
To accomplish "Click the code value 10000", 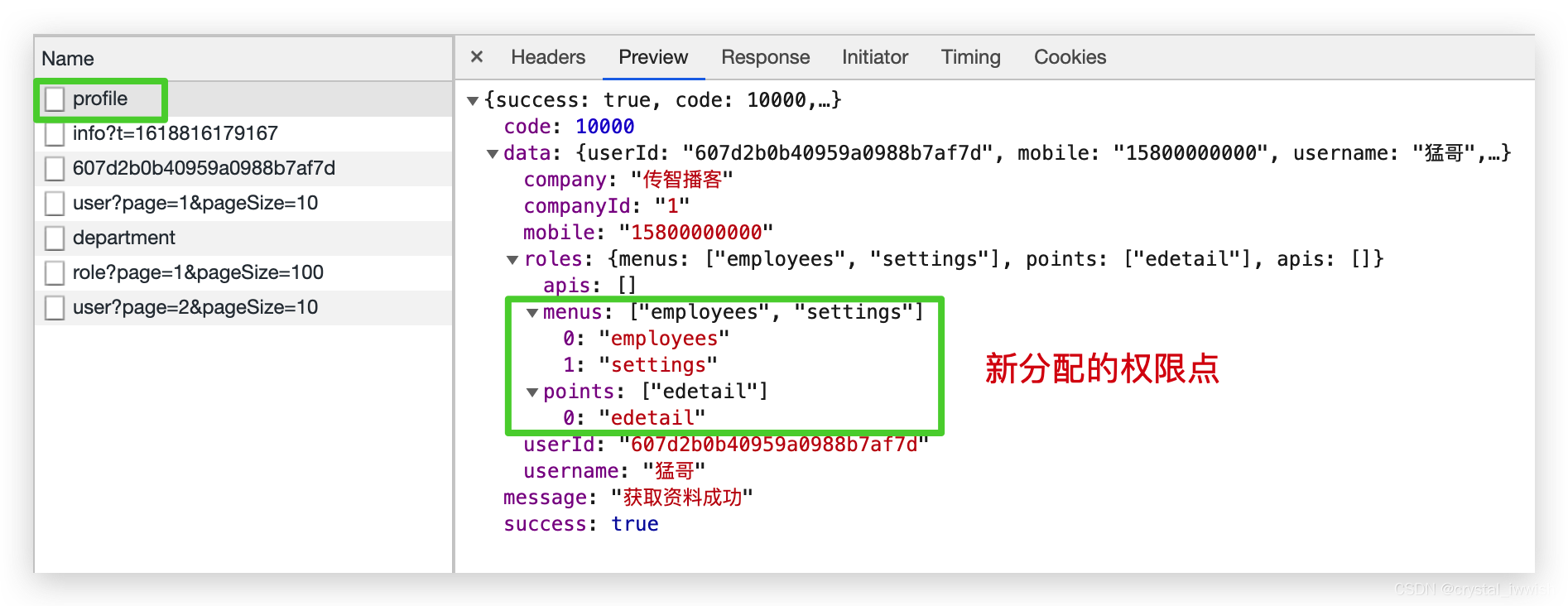I will pyautogui.click(x=605, y=127).
